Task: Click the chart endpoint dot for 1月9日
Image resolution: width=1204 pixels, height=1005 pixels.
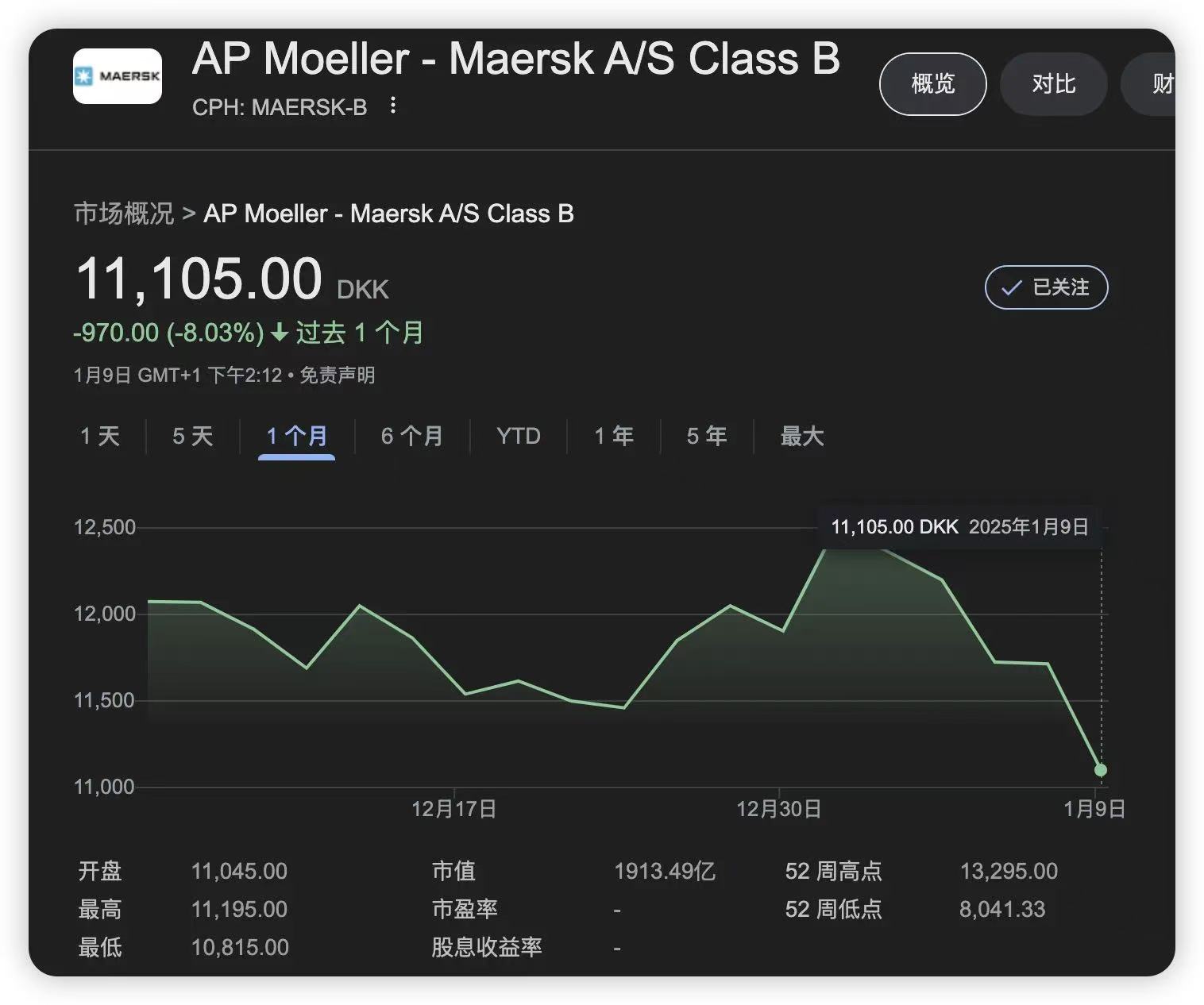Action: (1100, 770)
